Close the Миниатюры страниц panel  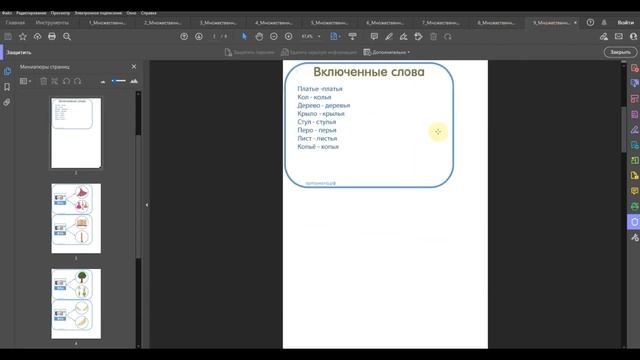click(134, 67)
